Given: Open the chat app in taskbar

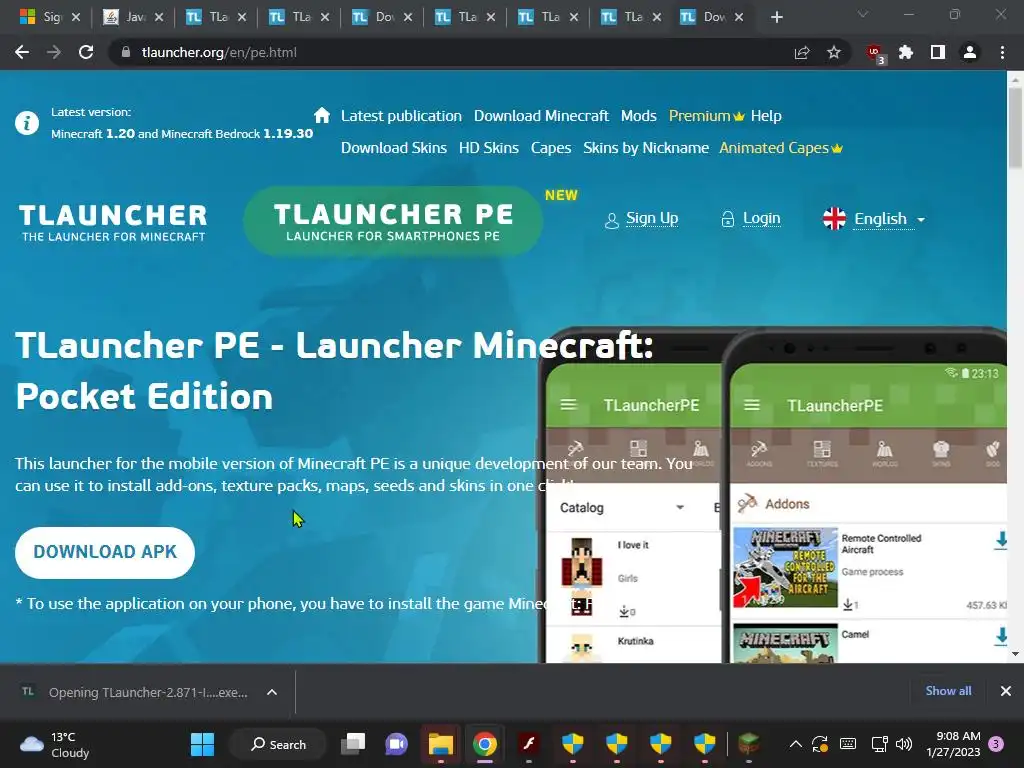Looking at the screenshot, I should [396, 744].
